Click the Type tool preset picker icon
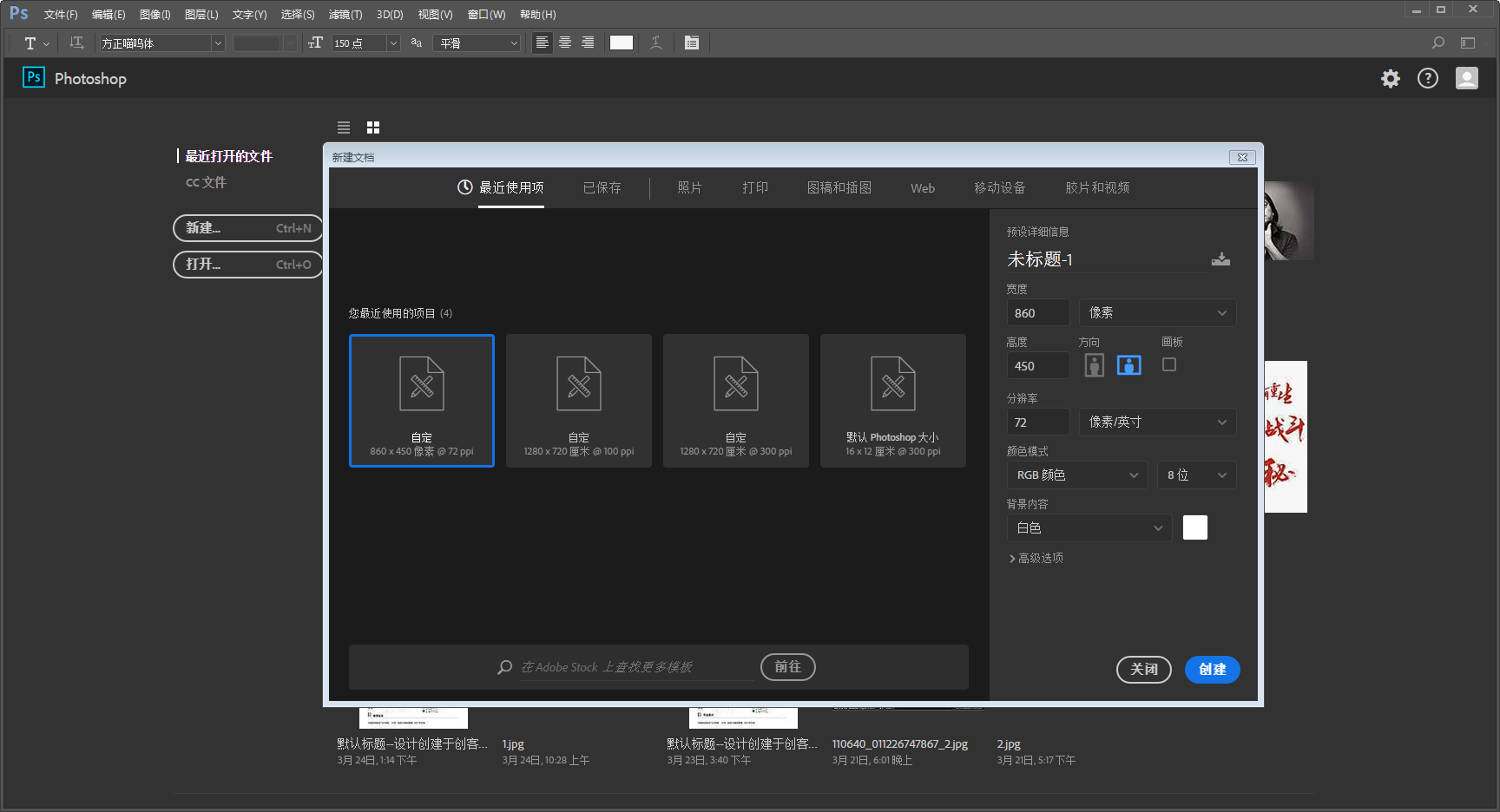Screen dimensions: 1500x812 (x=36, y=43)
